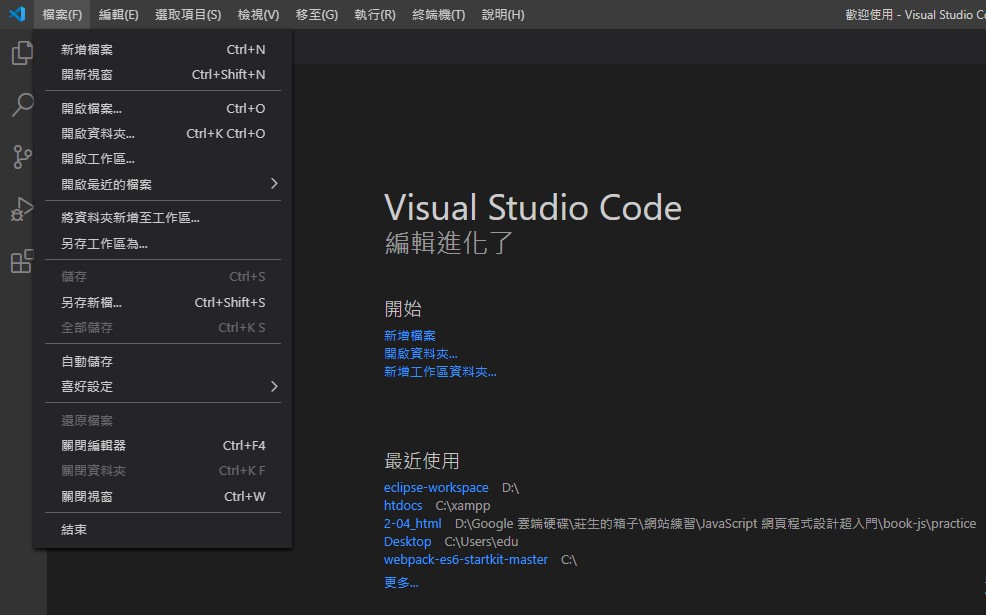This screenshot has height=615, width=986.
Task: Click the 更多... link for more recents
Action: 401,582
